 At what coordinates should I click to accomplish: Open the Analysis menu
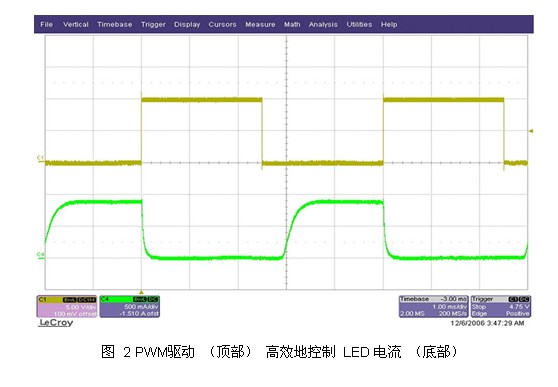tap(323, 25)
